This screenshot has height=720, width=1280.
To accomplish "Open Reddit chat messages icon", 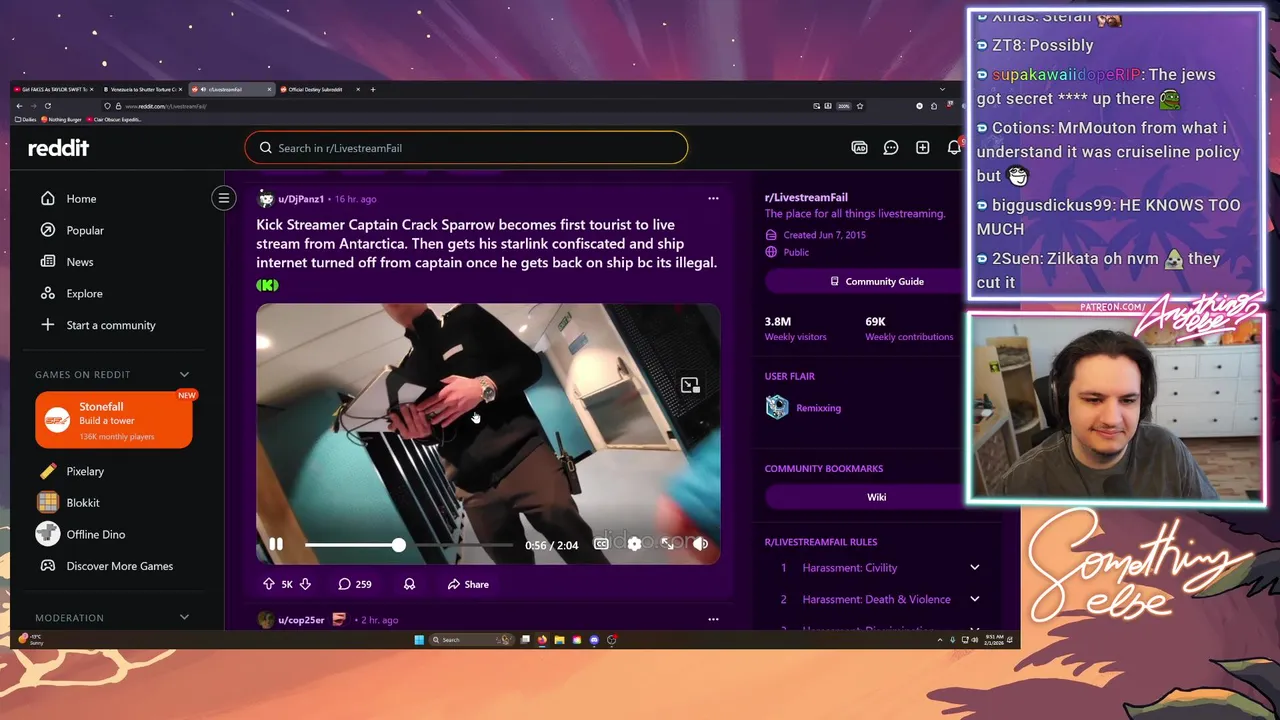I will tap(891, 148).
